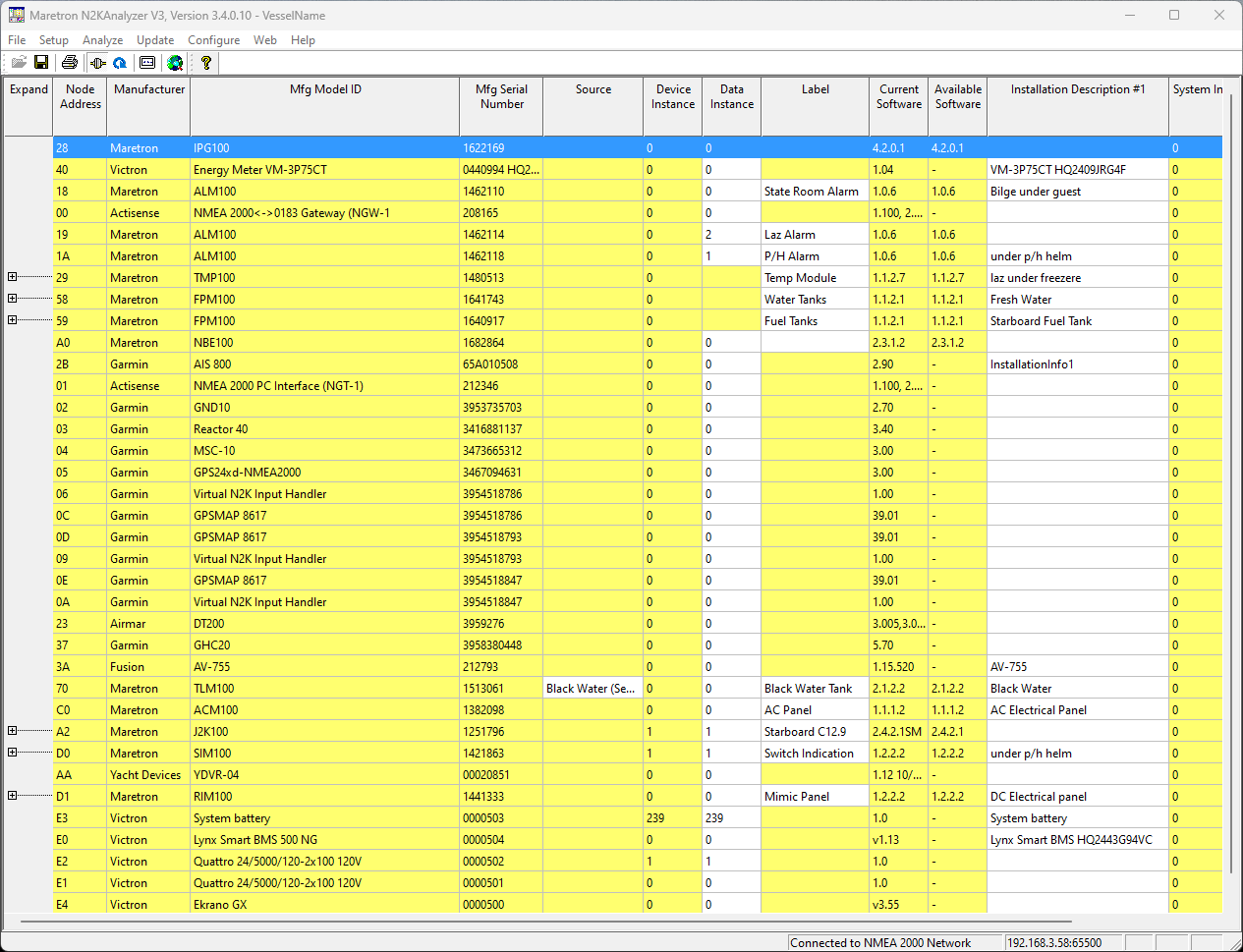1243x952 pixels.
Task: Expand node 29 TMP100 row
Action: coord(12,277)
